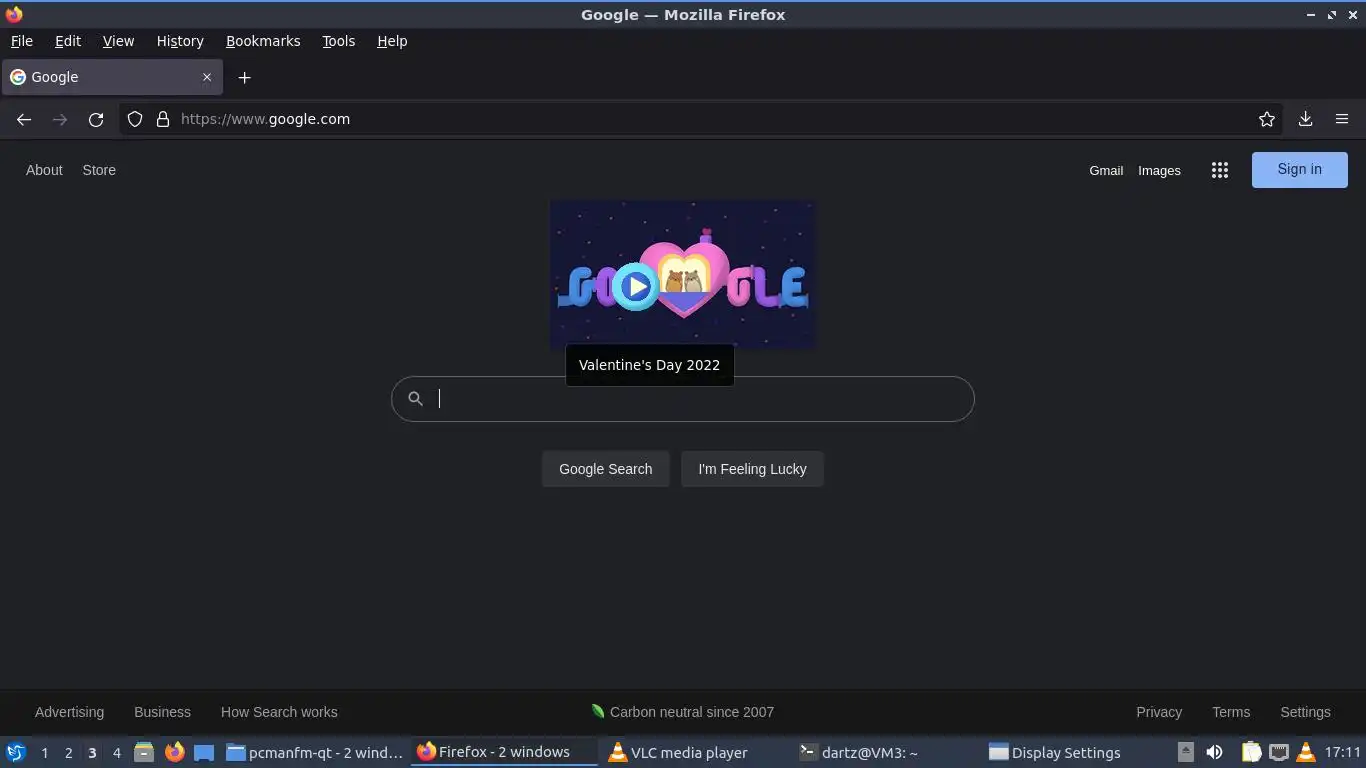Switch to dartz@VM3 terminal window
The width and height of the screenshot is (1366, 768).
886,752
